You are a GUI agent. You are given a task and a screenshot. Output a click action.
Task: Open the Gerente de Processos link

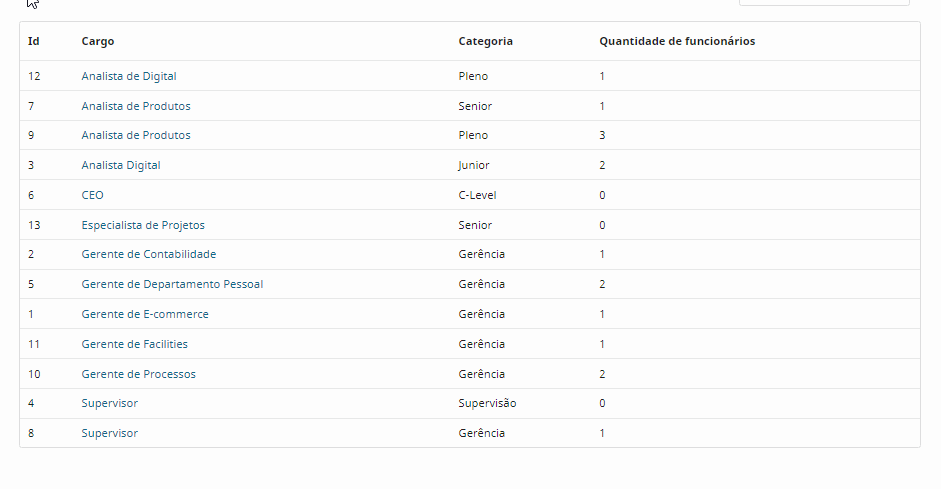coord(139,374)
